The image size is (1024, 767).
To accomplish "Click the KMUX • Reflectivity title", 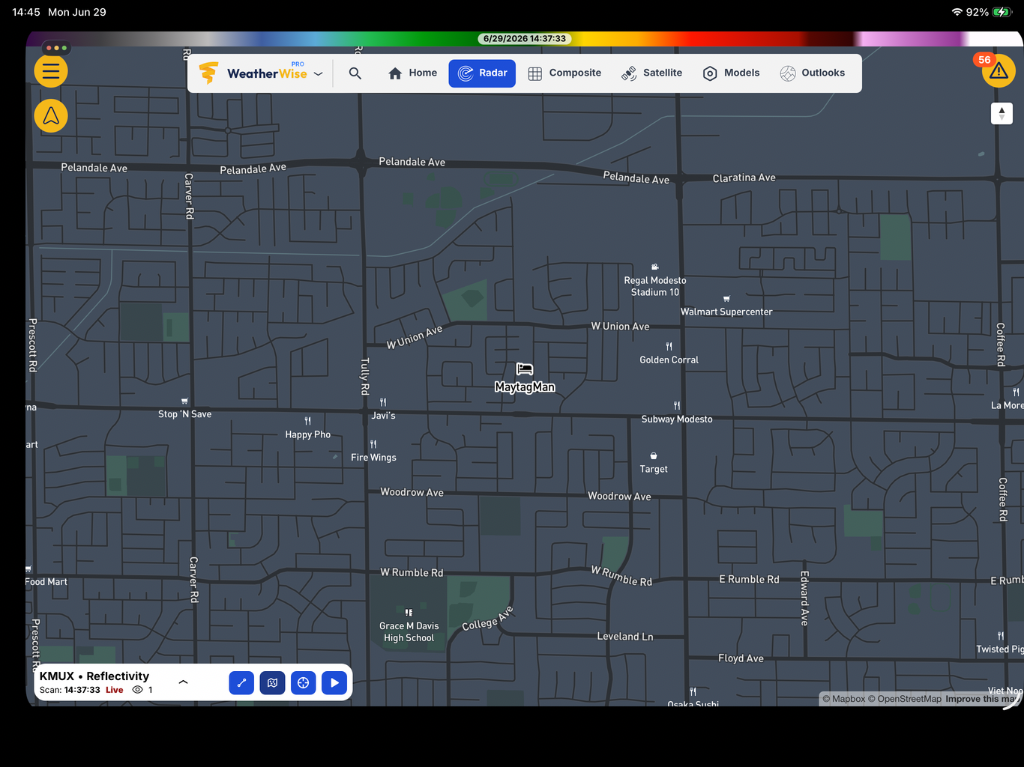I will 94,676.
